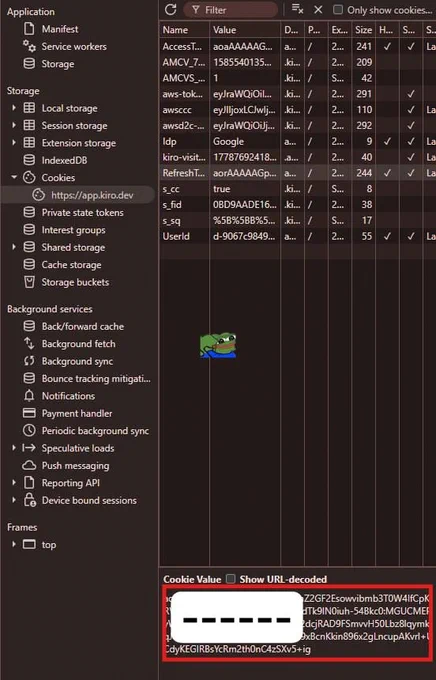Click the Background sync icon
436x680 pixels.
click(x=29, y=361)
